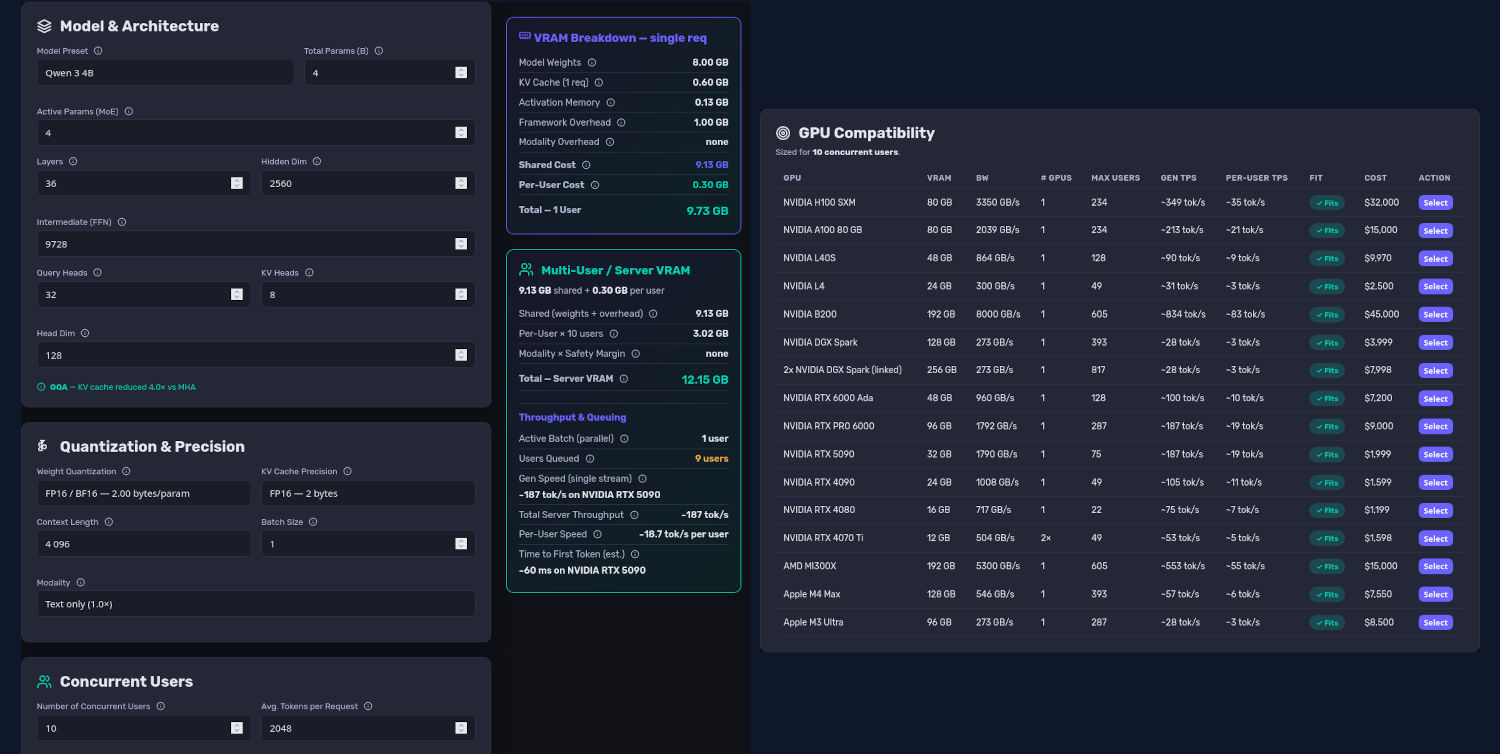The width and height of the screenshot is (1500, 754).
Task: Click the Hidden Dim stepper control
Action: 461,184
